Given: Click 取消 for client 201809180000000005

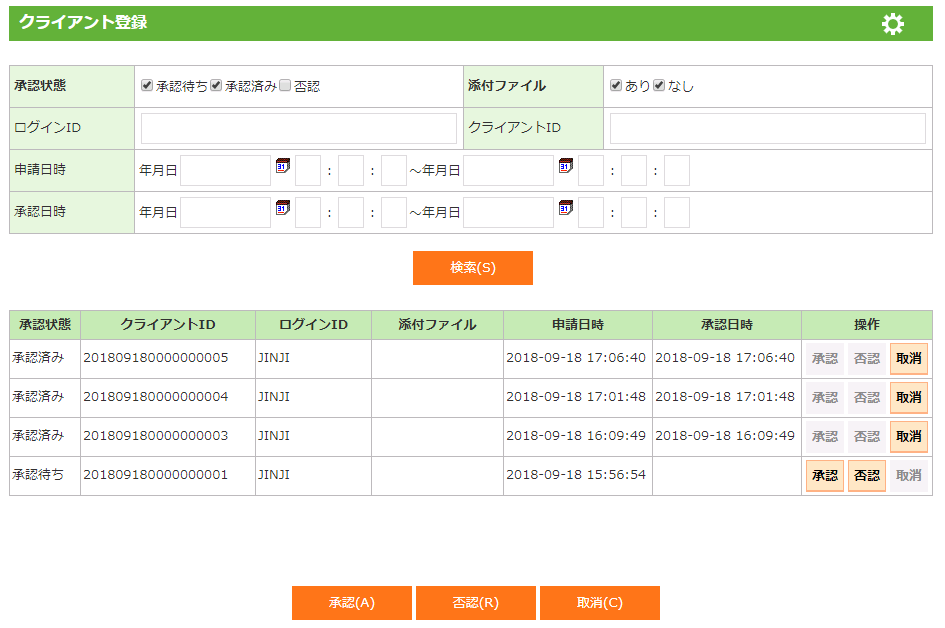Looking at the screenshot, I should (909, 359).
